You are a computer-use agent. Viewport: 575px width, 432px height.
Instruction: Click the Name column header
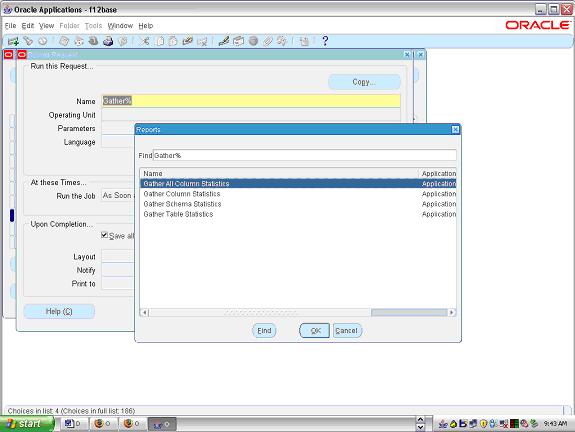pos(279,173)
